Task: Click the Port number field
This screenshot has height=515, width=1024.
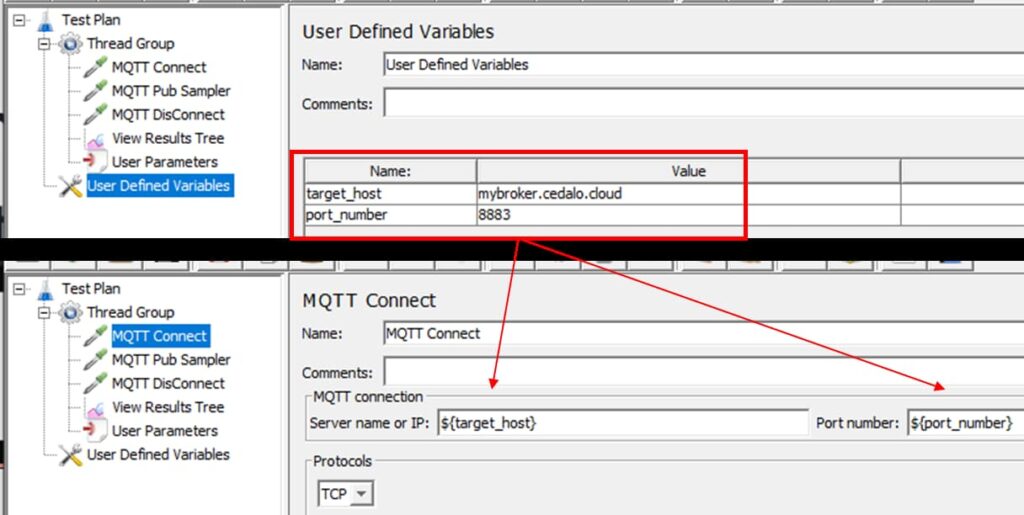Action: pyautogui.click(x=965, y=423)
